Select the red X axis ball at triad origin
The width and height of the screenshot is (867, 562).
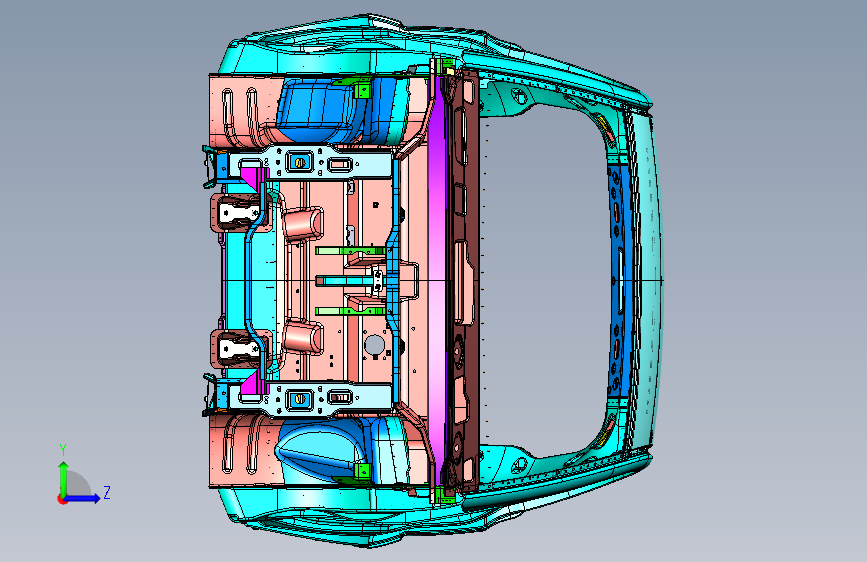pyautogui.click(x=61, y=499)
